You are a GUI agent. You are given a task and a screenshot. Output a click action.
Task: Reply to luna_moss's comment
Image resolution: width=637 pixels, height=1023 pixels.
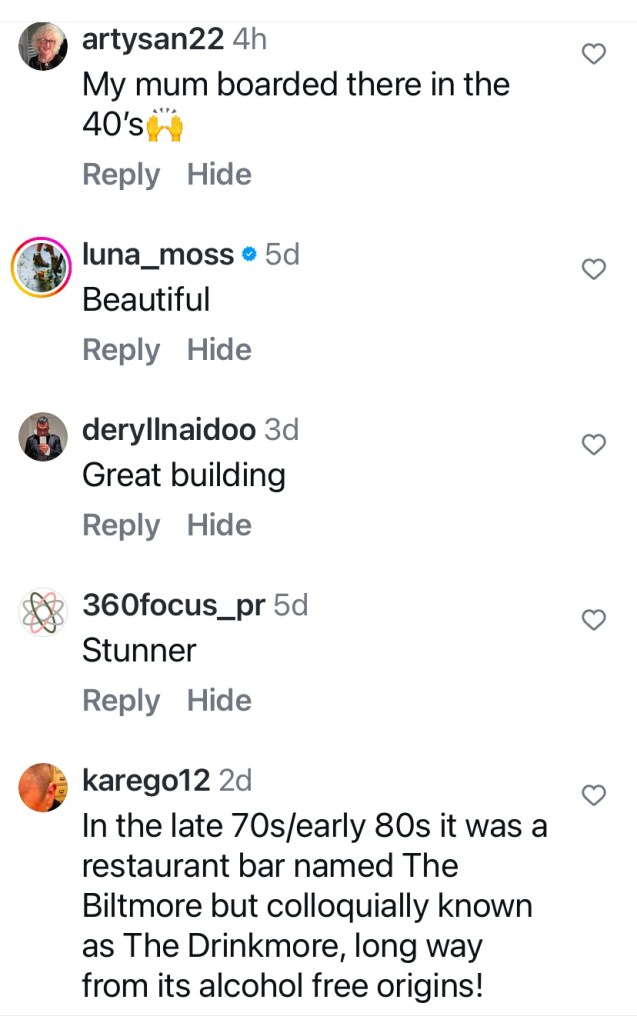121,350
